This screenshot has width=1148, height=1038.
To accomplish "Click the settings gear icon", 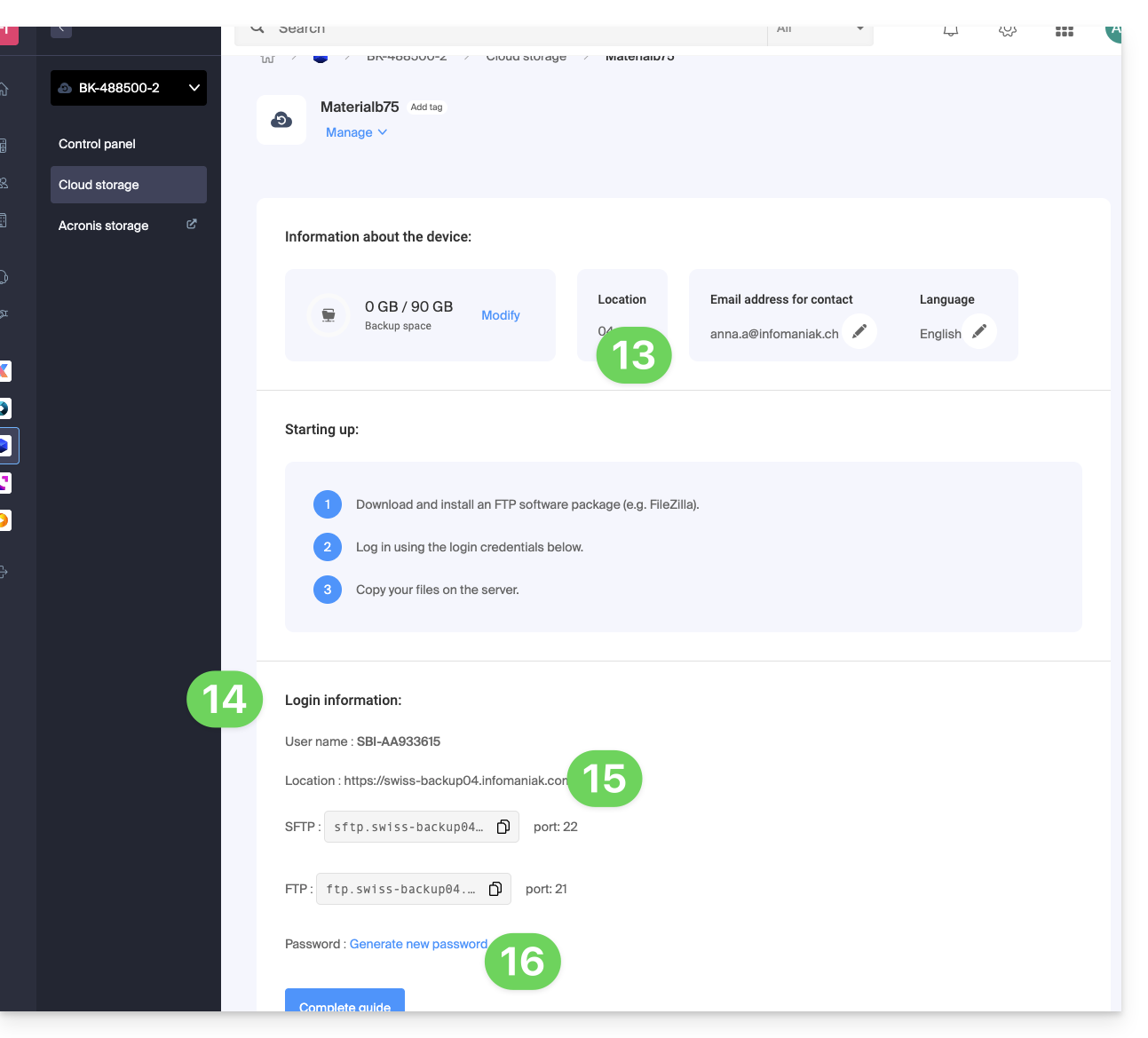I will click(x=1008, y=31).
